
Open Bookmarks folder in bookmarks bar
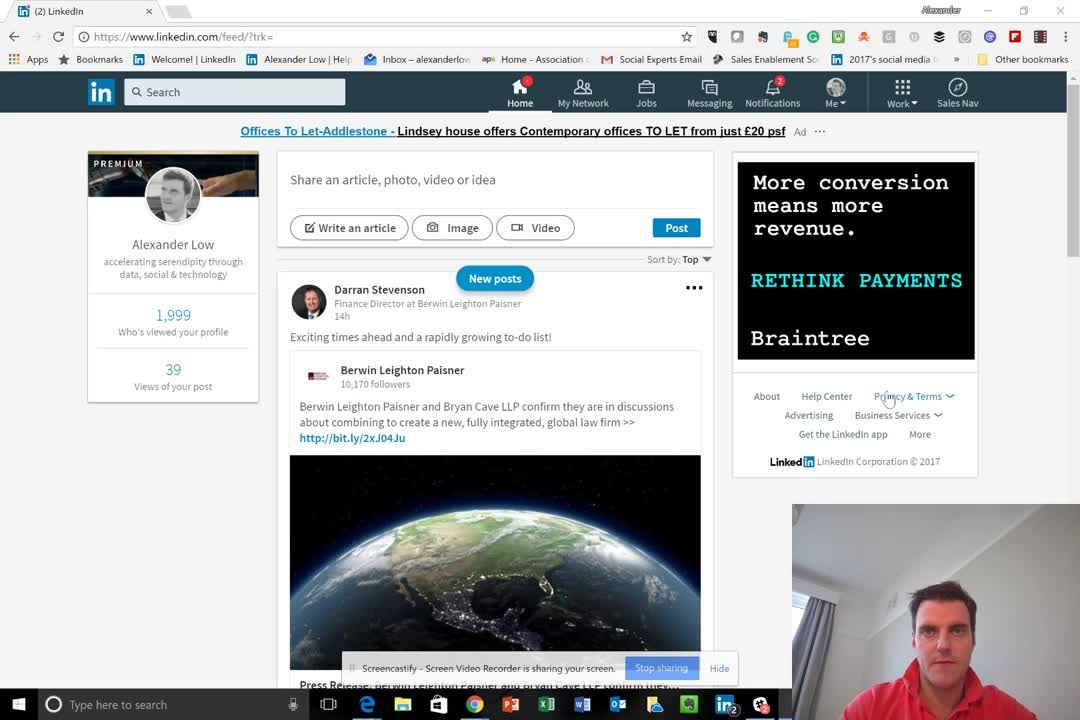90,59
